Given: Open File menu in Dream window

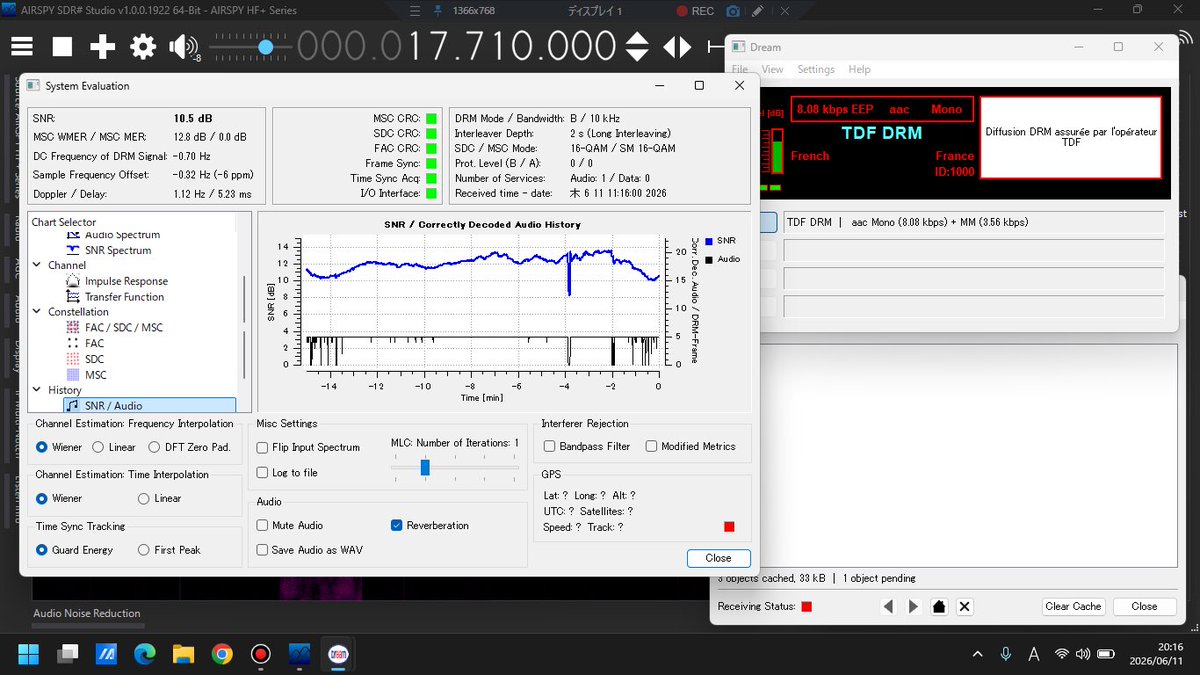Looking at the screenshot, I should click(x=739, y=70).
